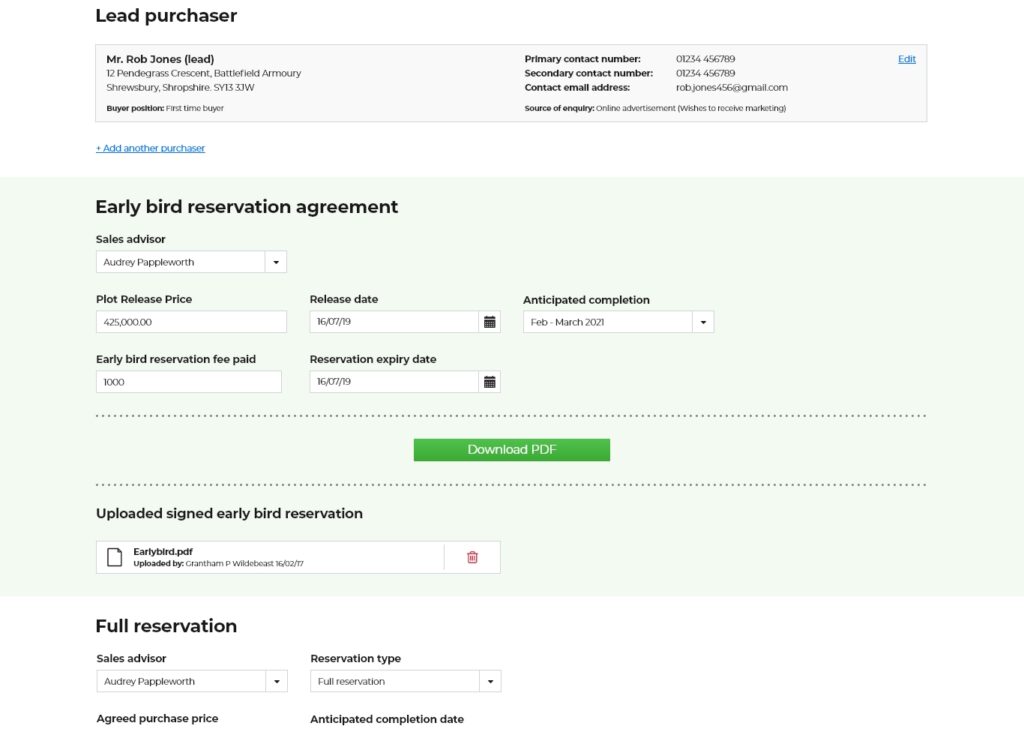Open the Reservation type dropdown

tap(490, 682)
